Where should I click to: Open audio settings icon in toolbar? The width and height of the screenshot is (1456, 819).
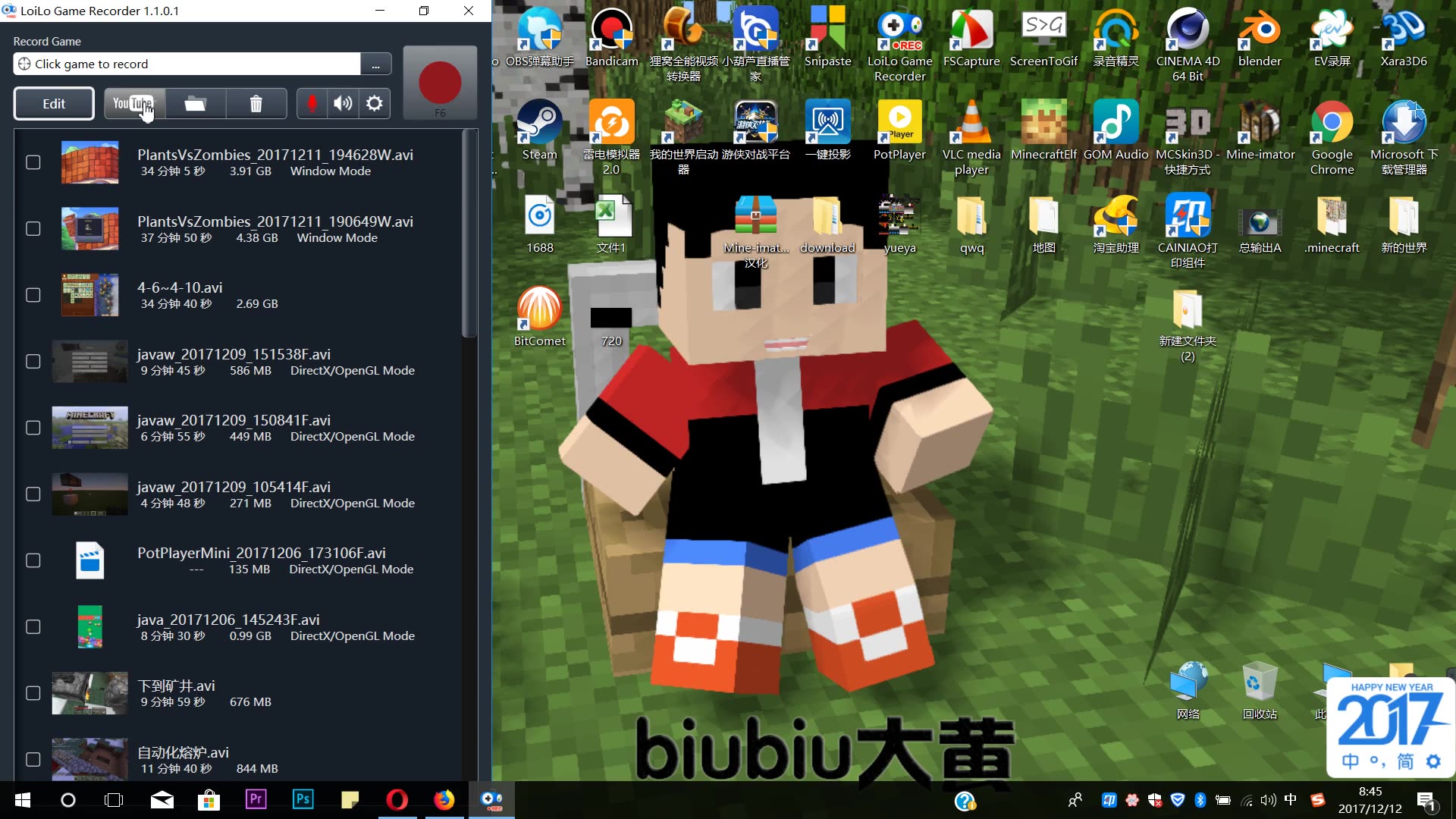[x=343, y=103]
